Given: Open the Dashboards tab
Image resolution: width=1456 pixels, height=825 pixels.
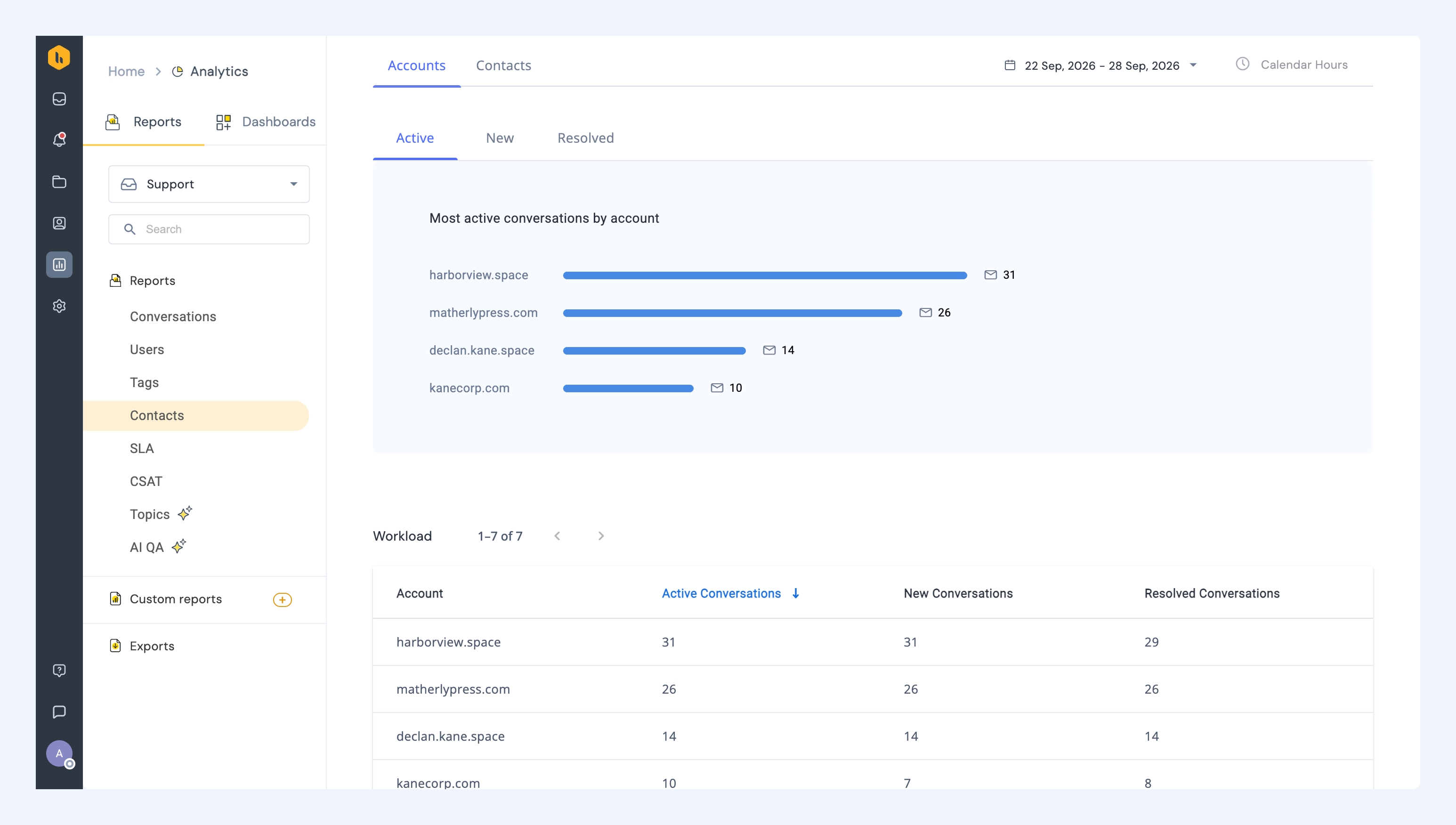Looking at the screenshot, I should tap(266, 122).
